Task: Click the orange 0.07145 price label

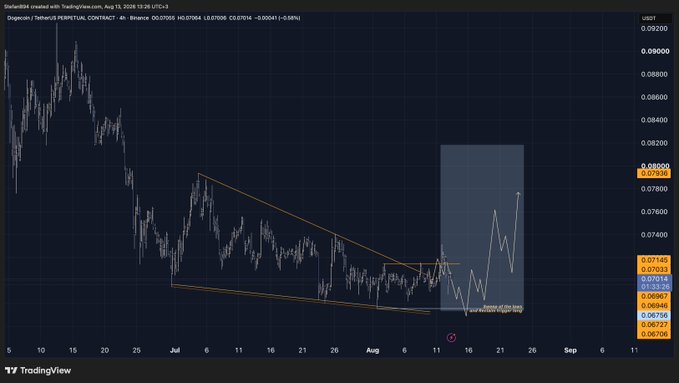Action: [x=654, y=260]
